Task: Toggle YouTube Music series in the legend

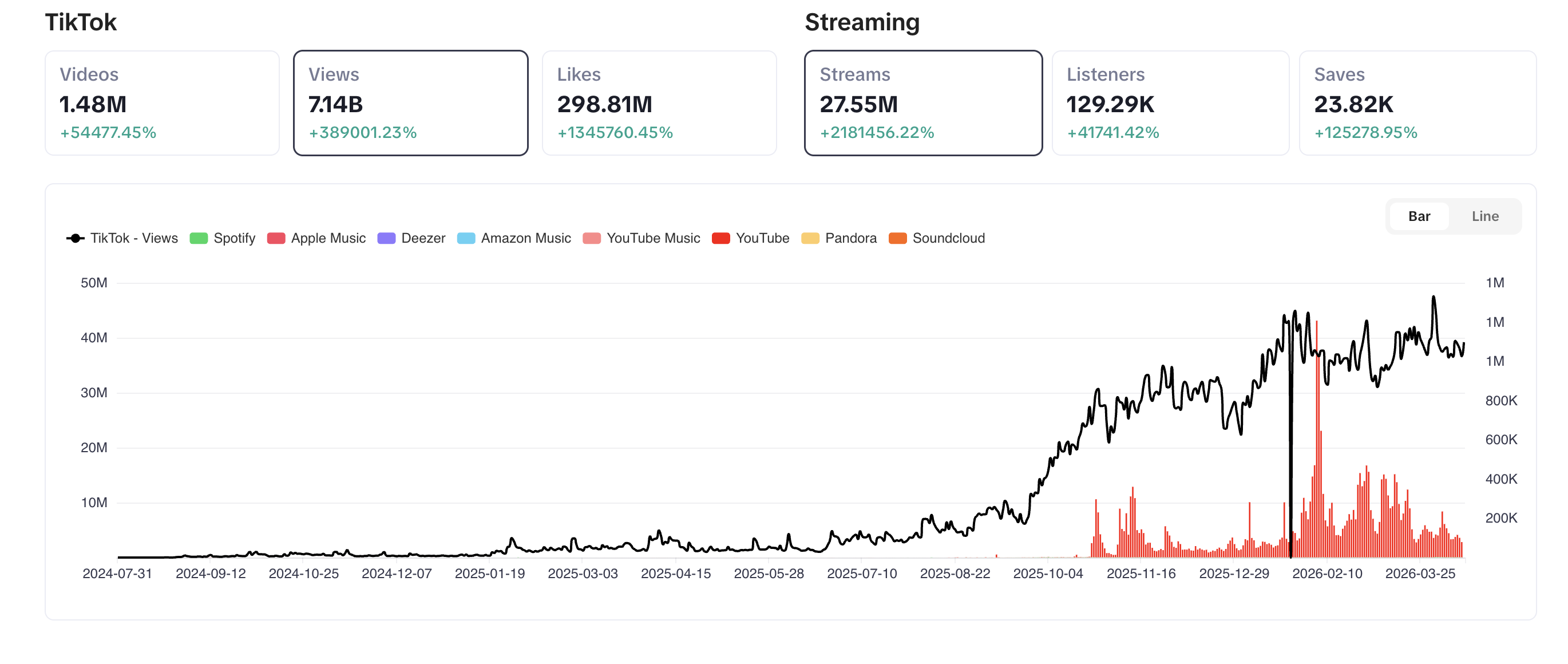Action: (x=641, y=238)
